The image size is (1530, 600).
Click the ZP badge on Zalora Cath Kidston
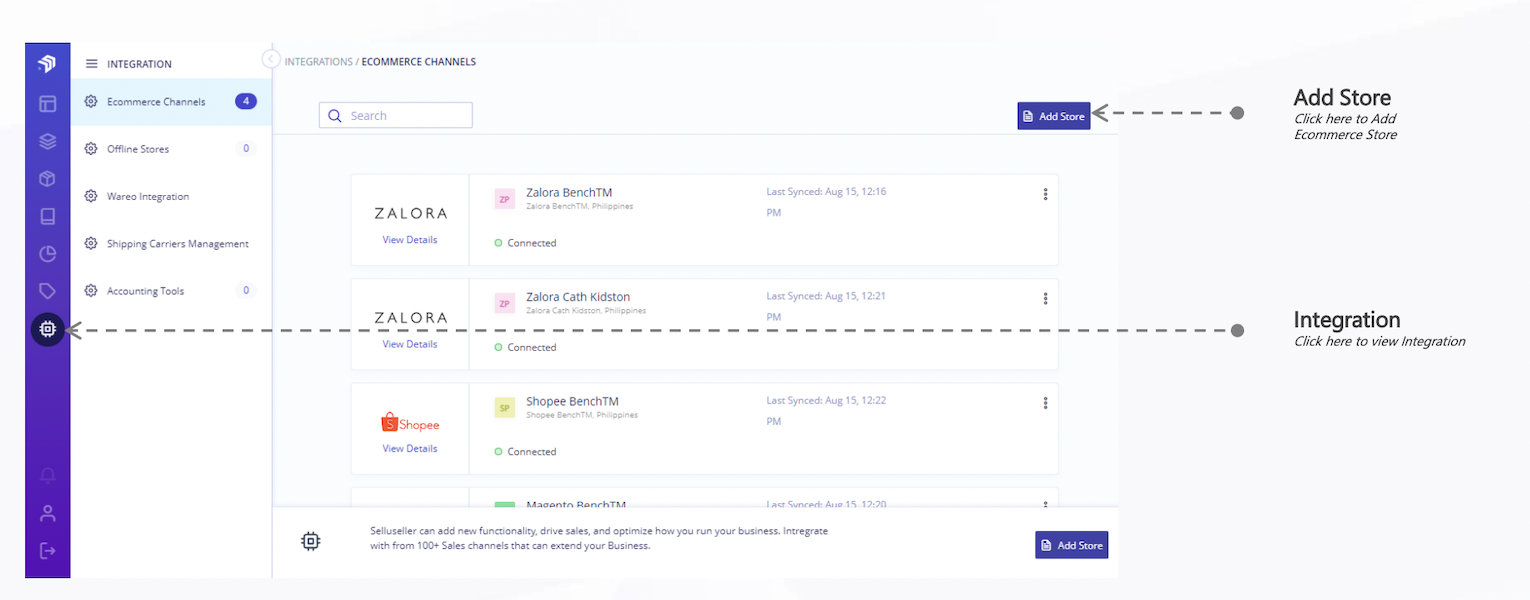(505, 303)
